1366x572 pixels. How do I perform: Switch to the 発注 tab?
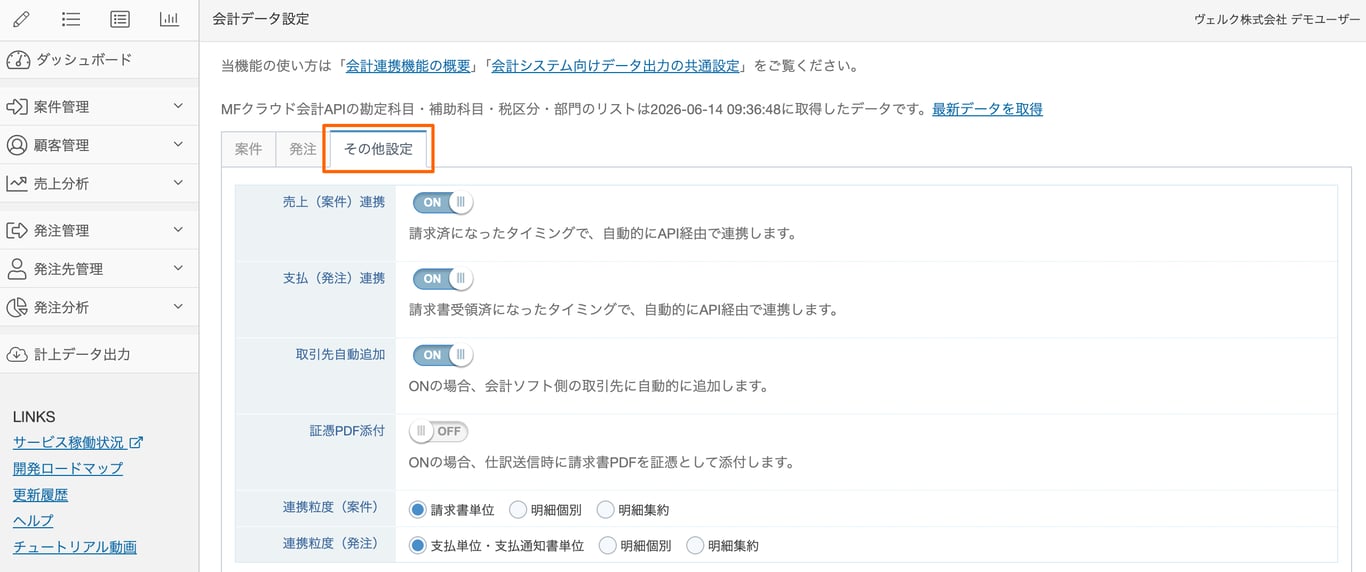click(x=302, y=149)
